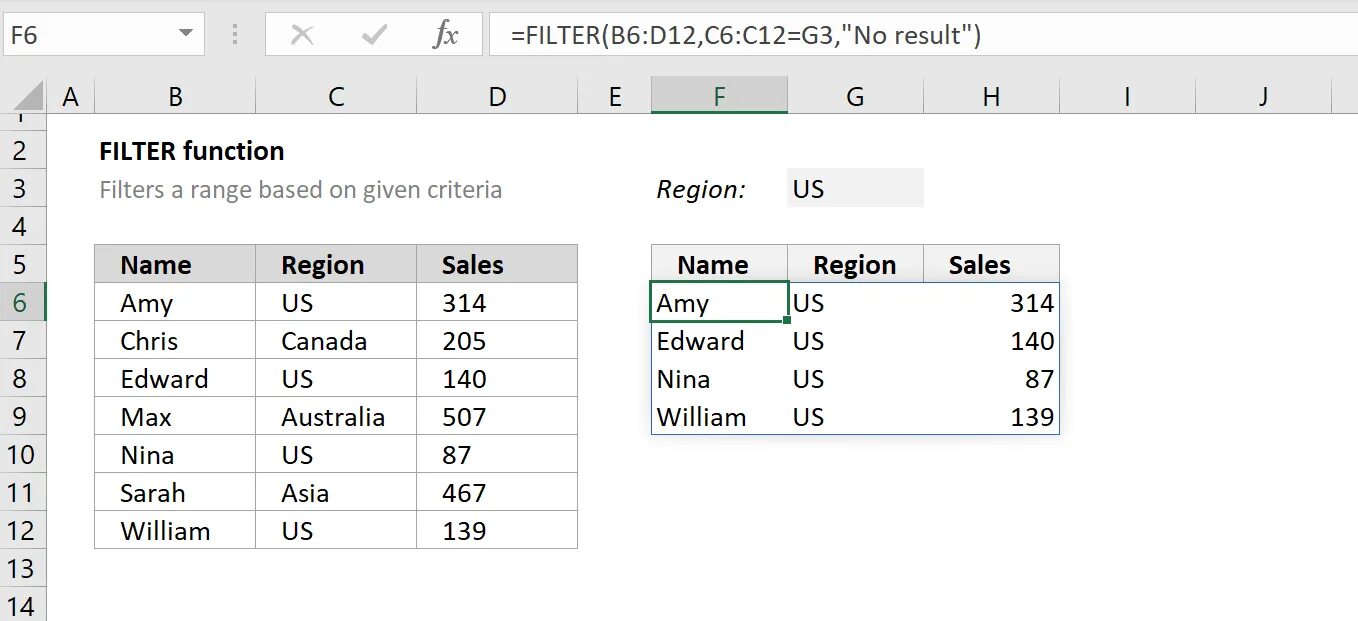Click the results 'Sales' header in column H
Image resolution: width=1358 pixels, height=621 pixels.
[991, 265]
